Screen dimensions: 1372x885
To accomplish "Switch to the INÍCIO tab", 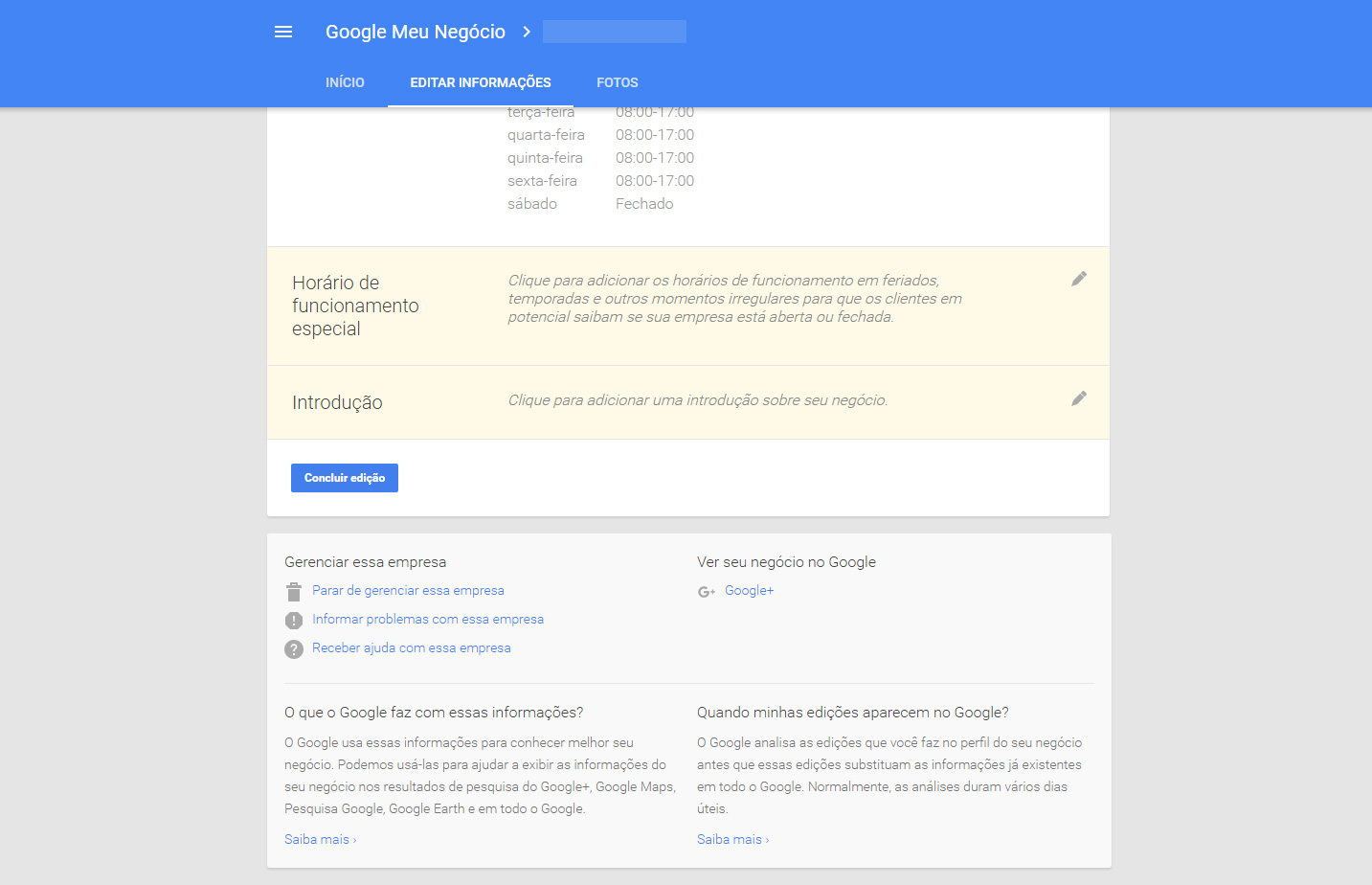I will [x=345, y=82].
